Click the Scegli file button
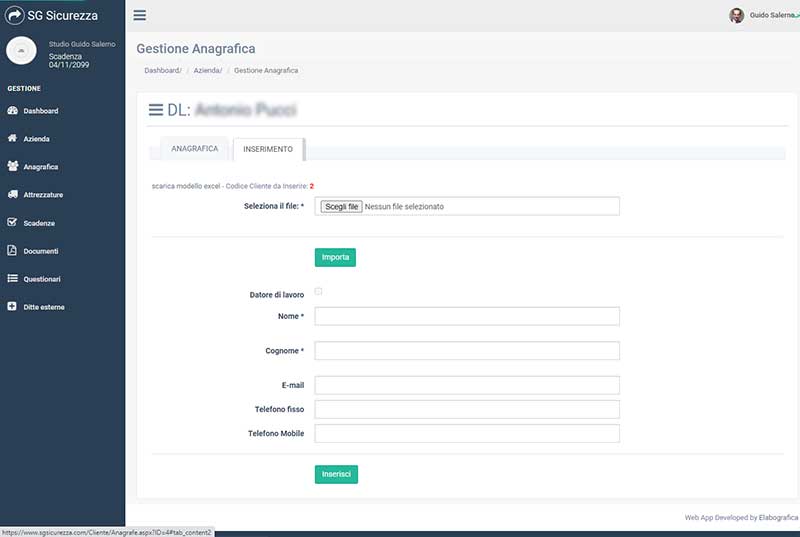 click(341, 207)
